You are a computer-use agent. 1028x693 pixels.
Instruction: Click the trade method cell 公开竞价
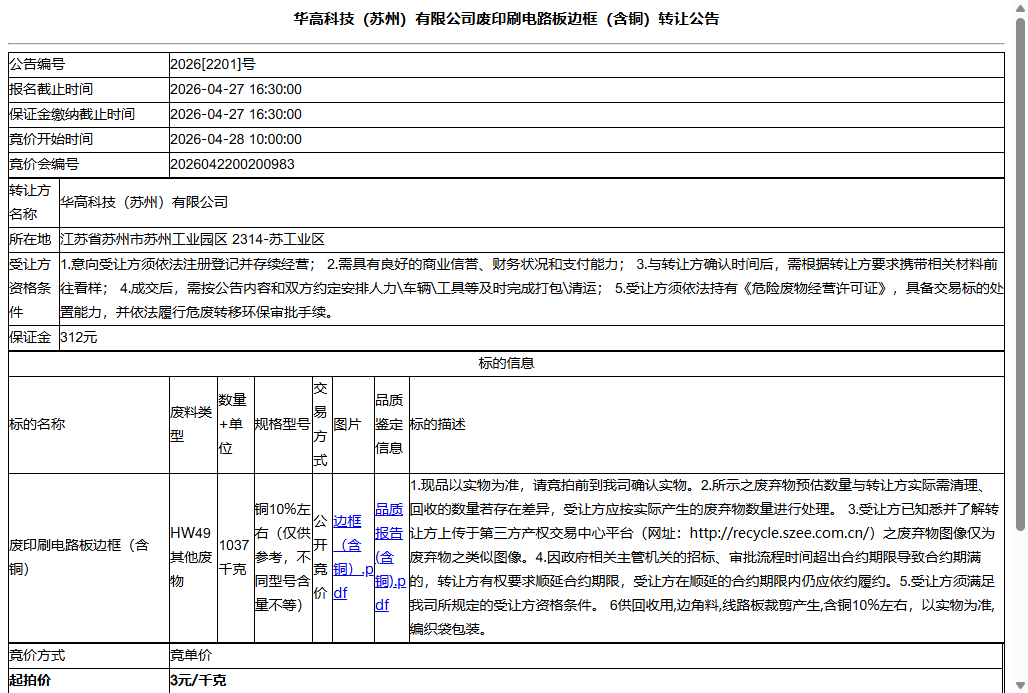(323, 557)
